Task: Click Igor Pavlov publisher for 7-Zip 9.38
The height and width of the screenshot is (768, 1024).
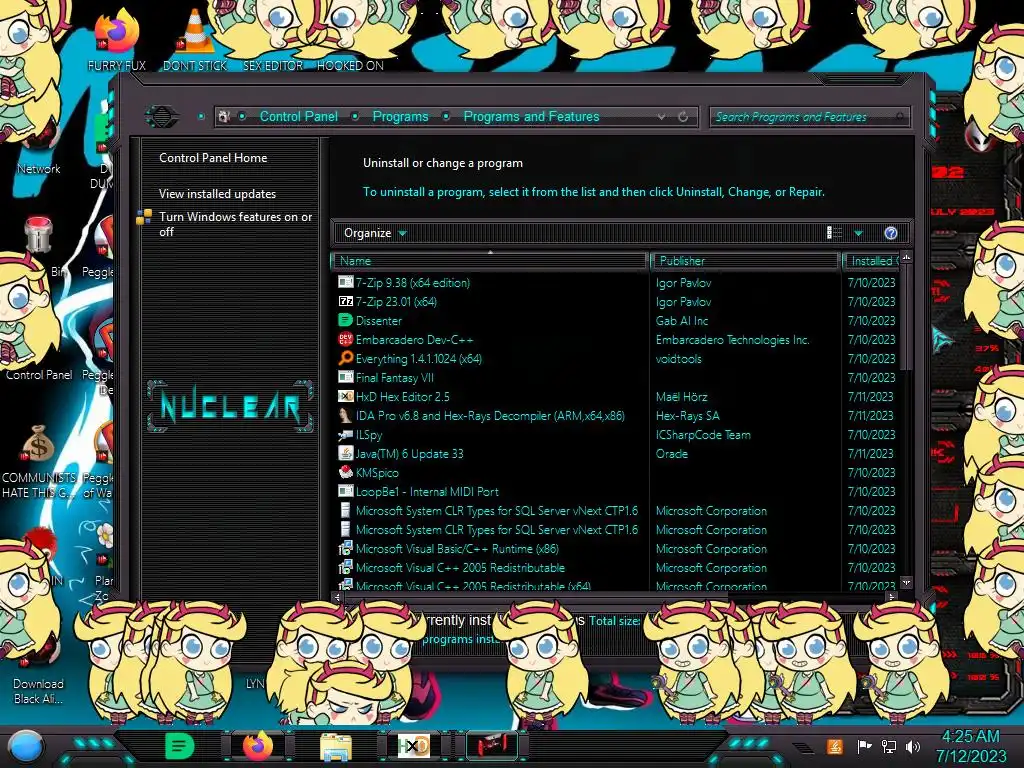Action: click(x=683, y=283)
